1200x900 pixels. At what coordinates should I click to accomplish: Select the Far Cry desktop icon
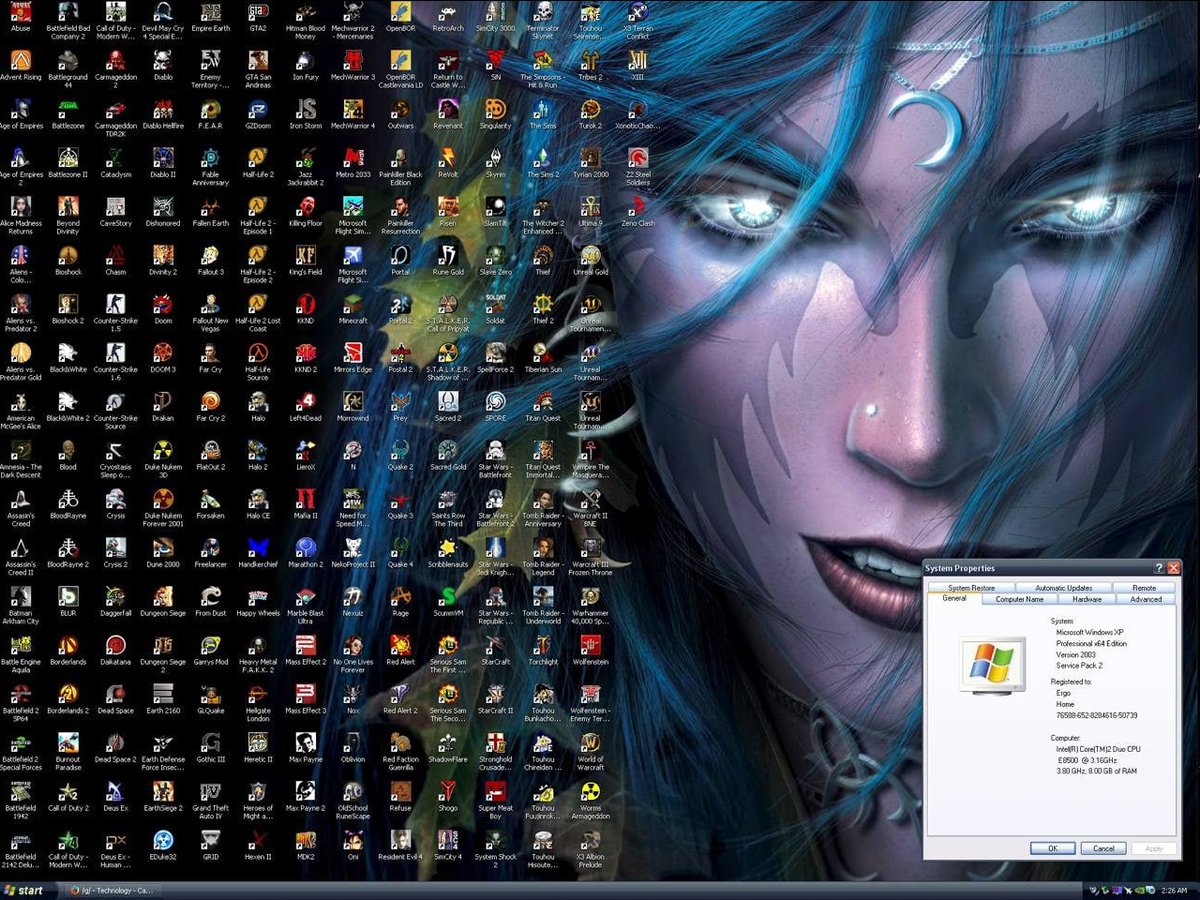click(210, 358)
